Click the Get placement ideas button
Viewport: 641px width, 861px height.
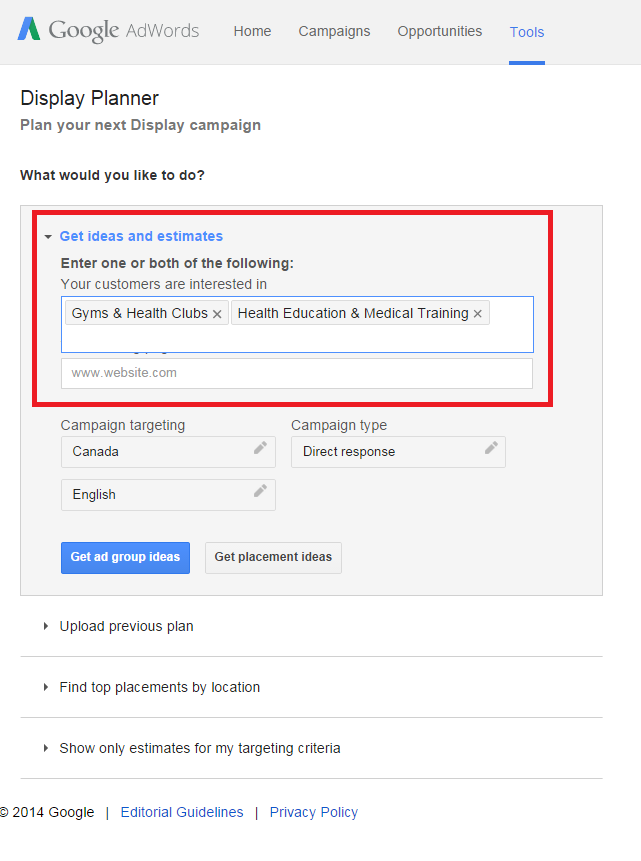tap(273, 558)
